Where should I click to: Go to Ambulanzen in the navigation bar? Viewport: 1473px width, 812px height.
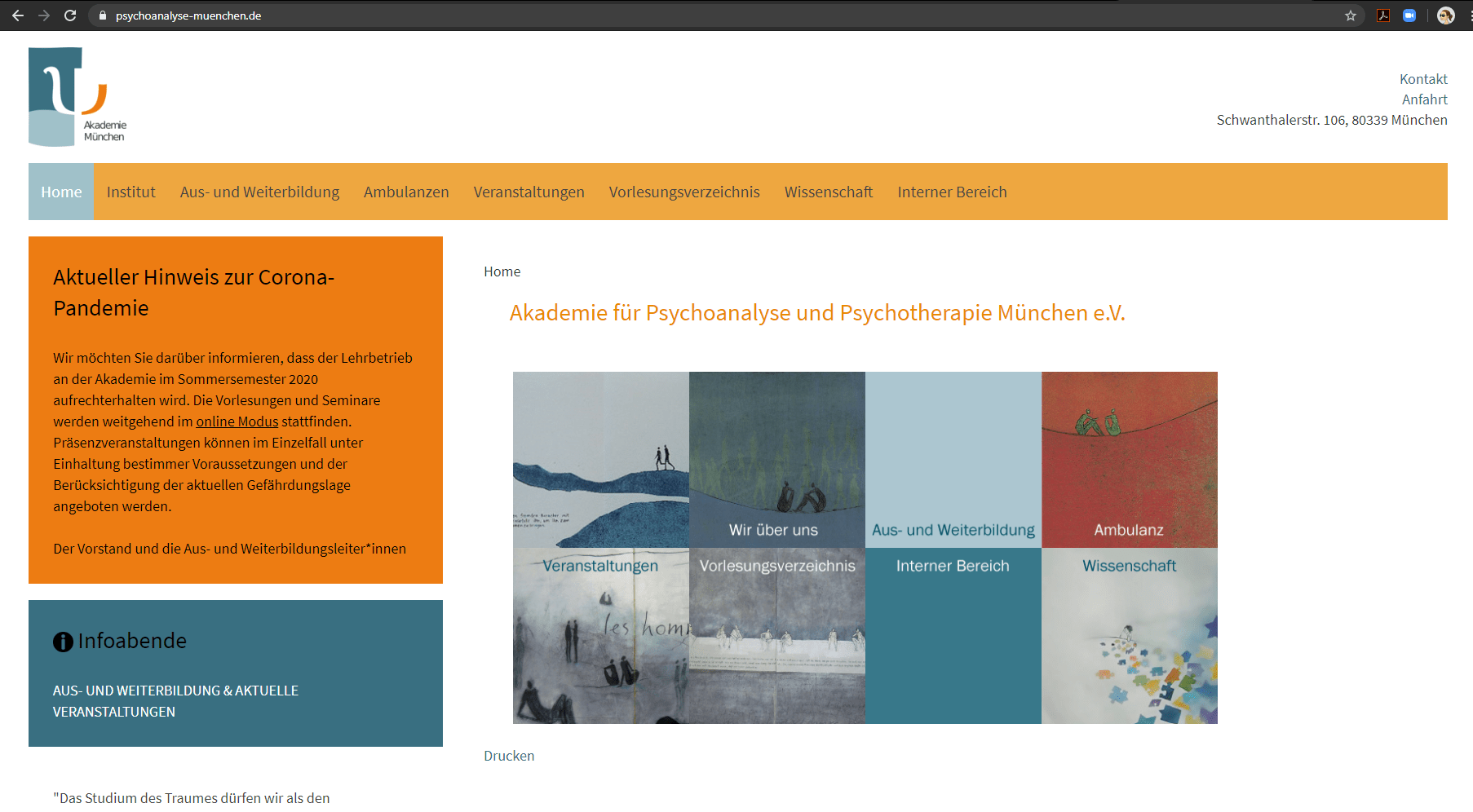406,192
